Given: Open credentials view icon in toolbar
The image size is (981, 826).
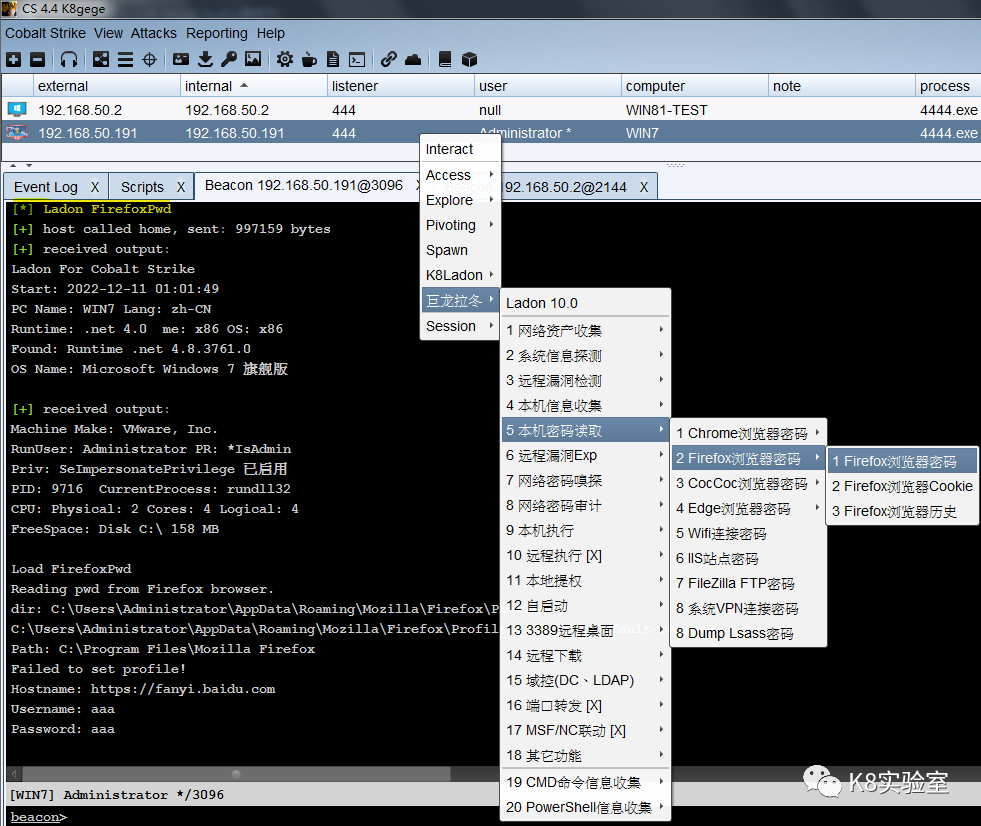Looking at the screenshot, I should pyautogui.click(x=181, y=59).
